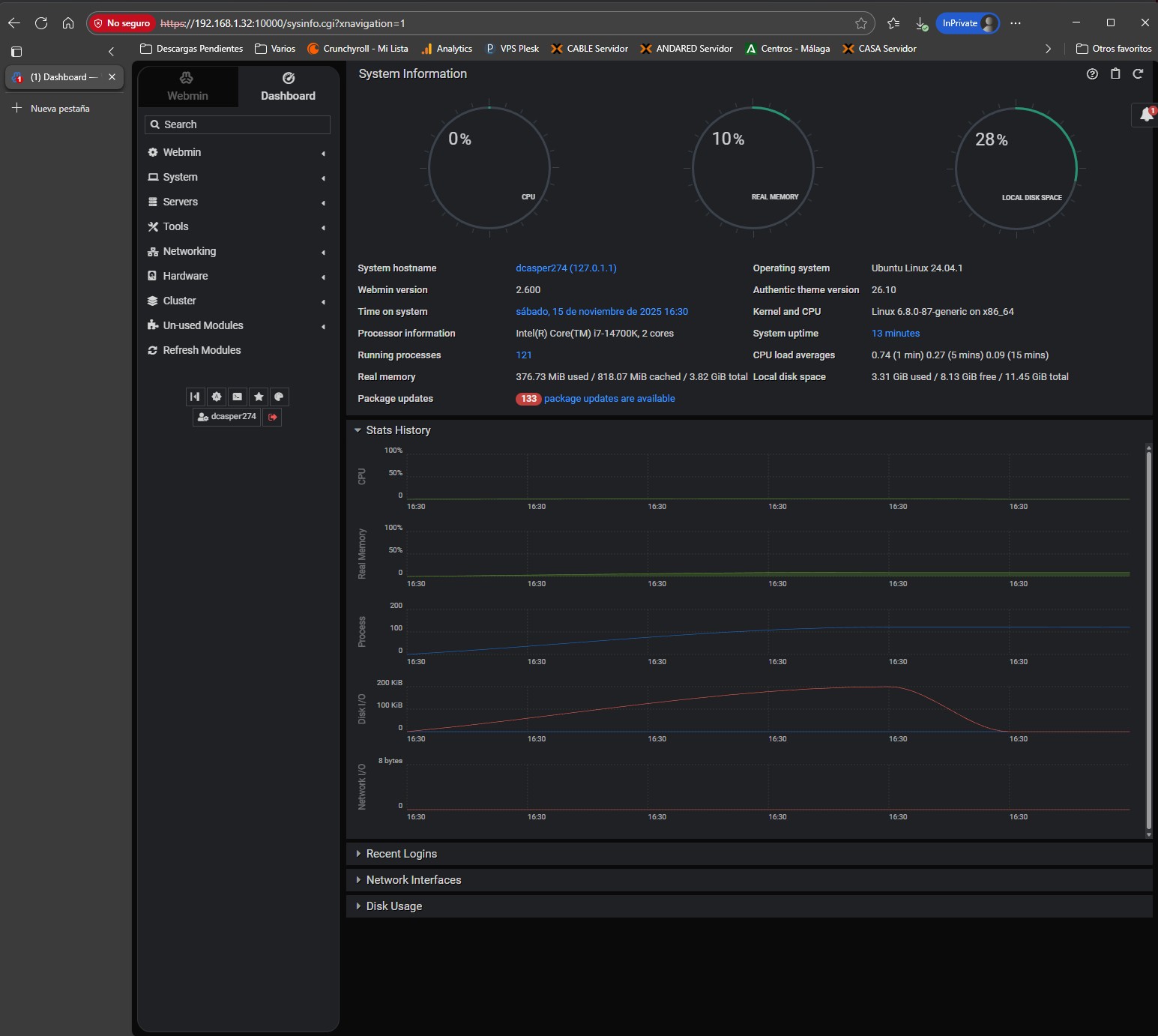Click the red logout icon

tap(273, 417)
